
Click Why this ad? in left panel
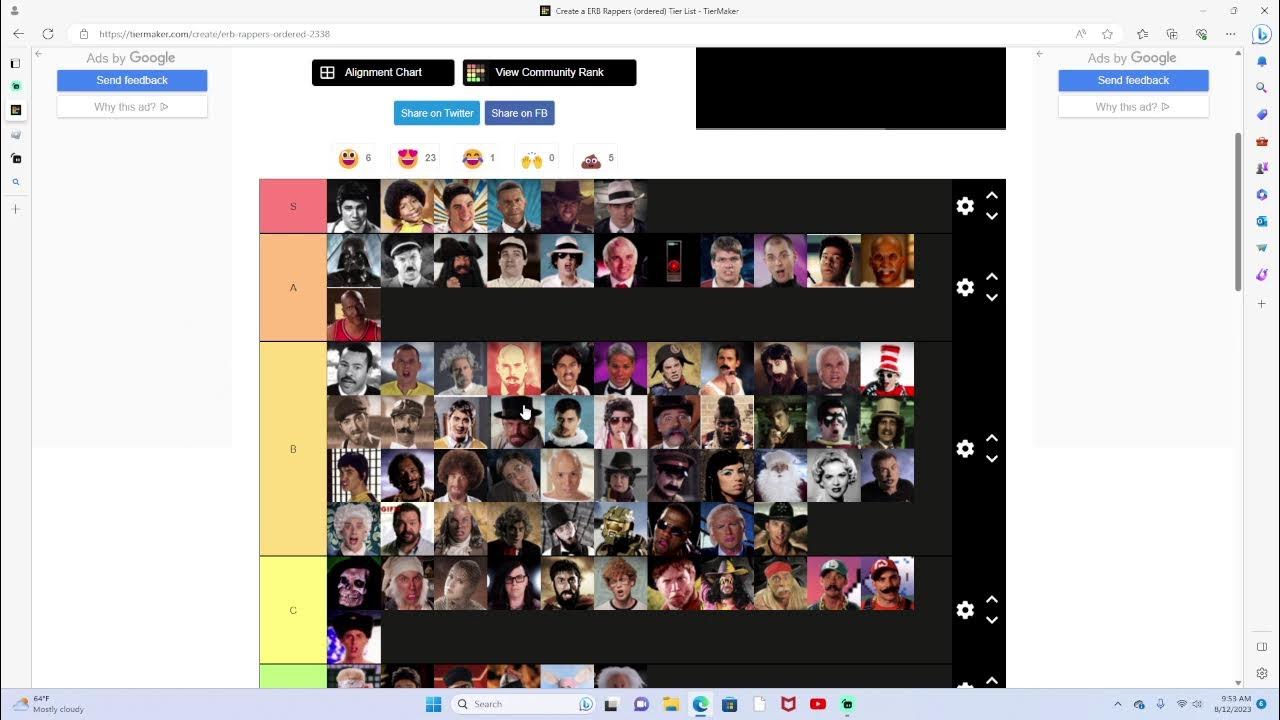[x=132, y=107]
